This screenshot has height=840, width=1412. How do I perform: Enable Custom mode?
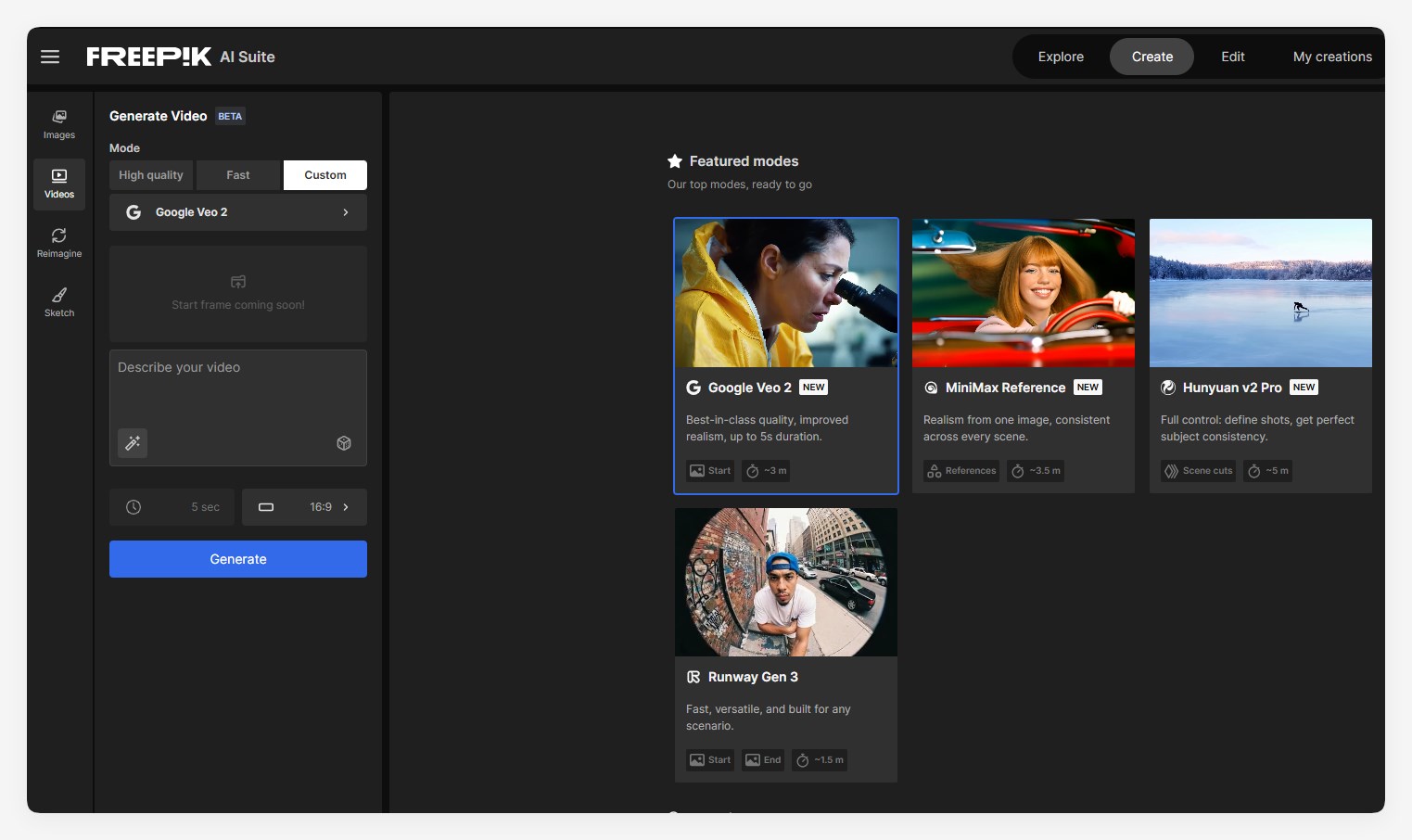click(324, 174)
